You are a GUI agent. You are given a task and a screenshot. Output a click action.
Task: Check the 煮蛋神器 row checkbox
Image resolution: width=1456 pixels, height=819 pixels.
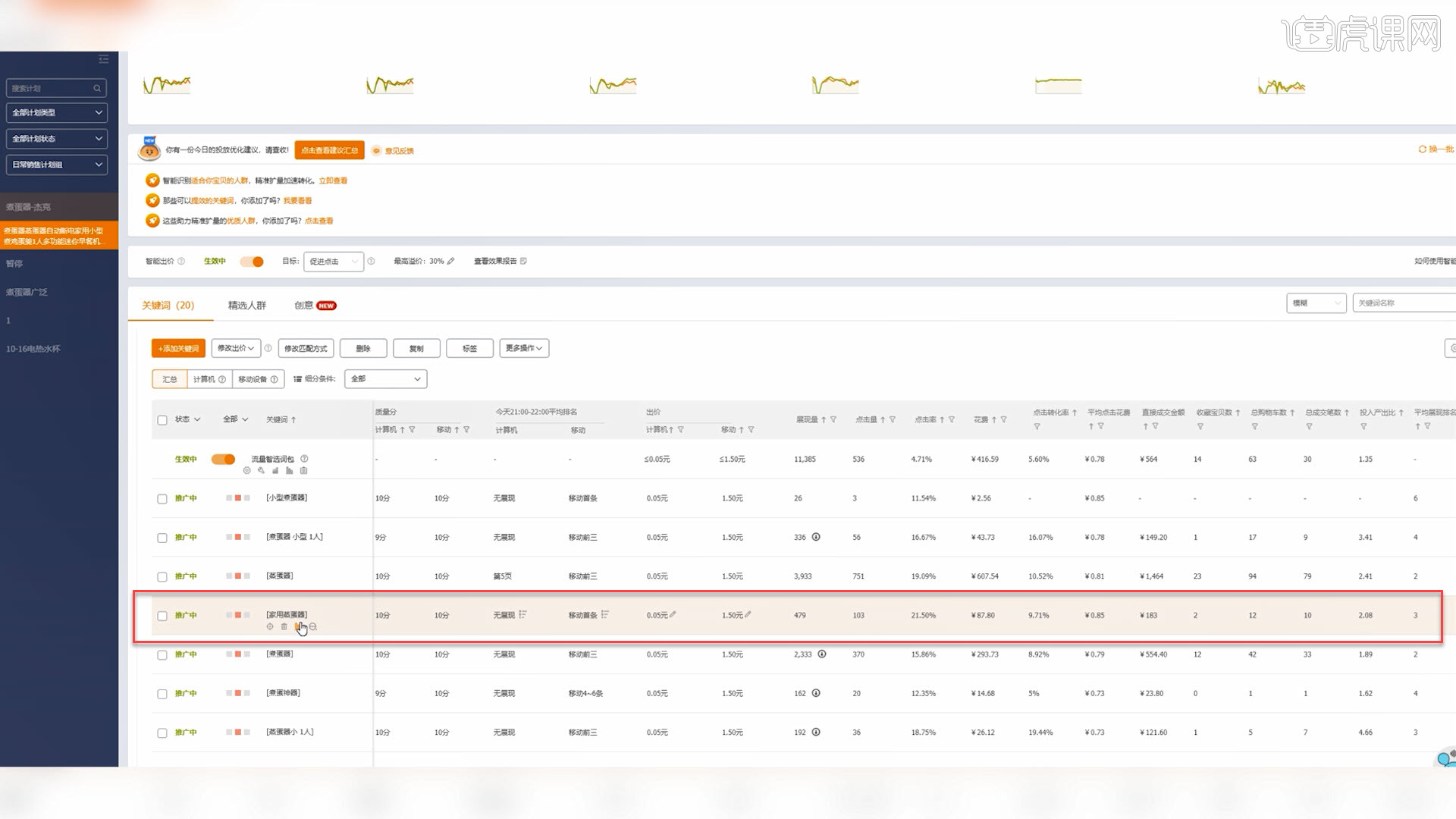(x=162, y=694)
